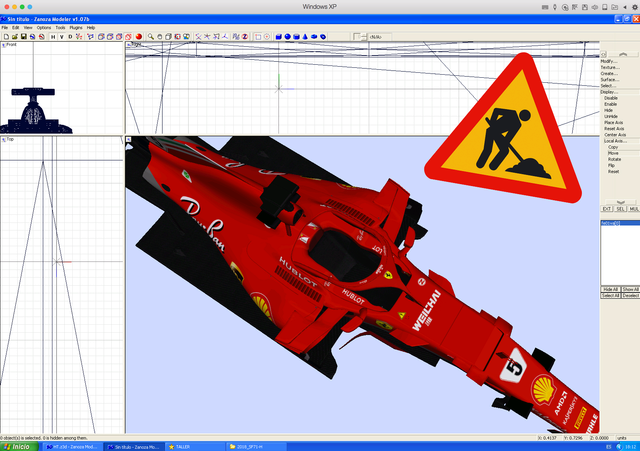Image resolution: width=640 pixels, height=451 pixels.
Task: Expand the Modify... panel section
Action: click(x=609, y=61)
